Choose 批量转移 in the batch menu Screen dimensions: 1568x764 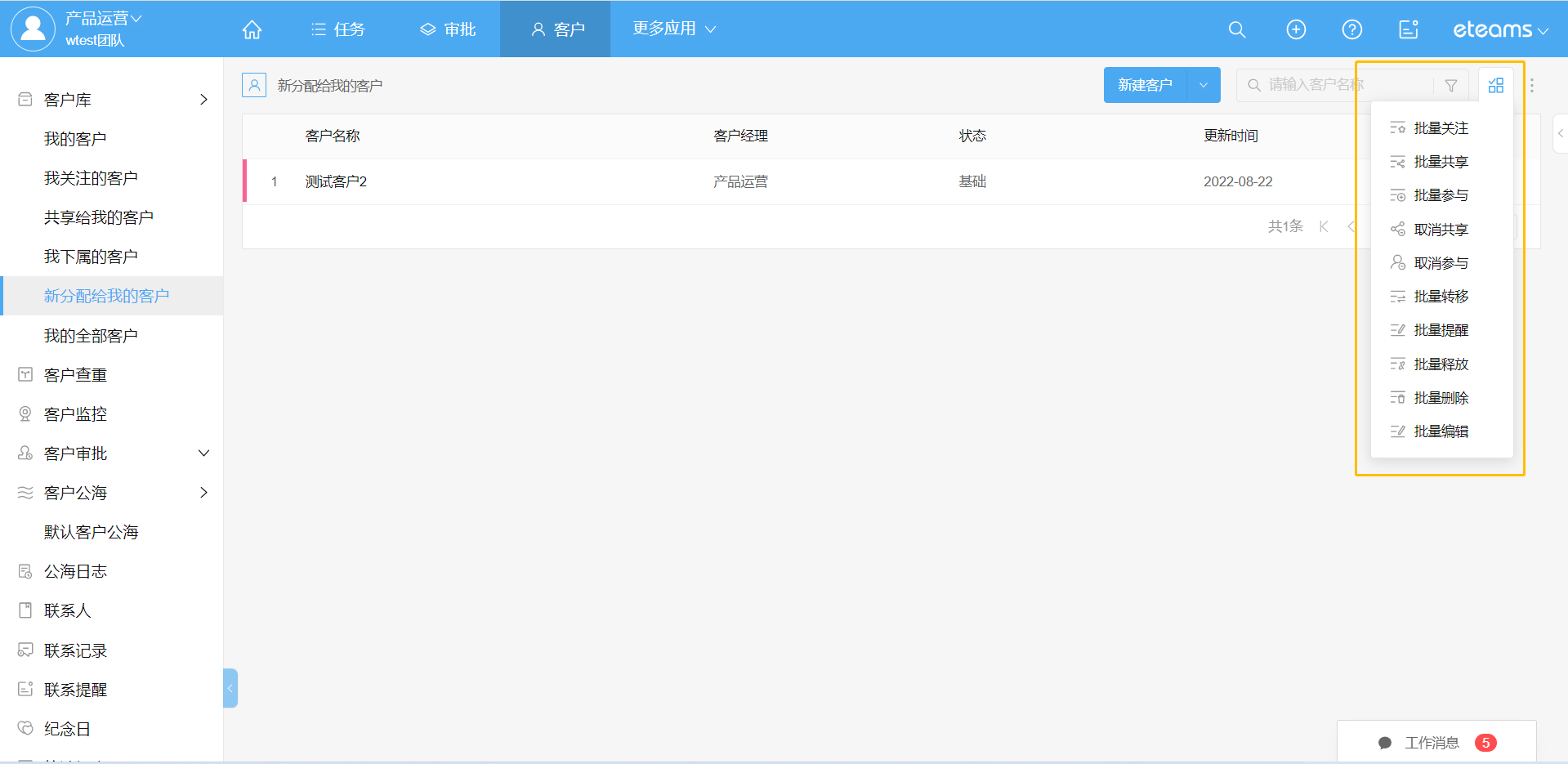[x=1441, y=297]
